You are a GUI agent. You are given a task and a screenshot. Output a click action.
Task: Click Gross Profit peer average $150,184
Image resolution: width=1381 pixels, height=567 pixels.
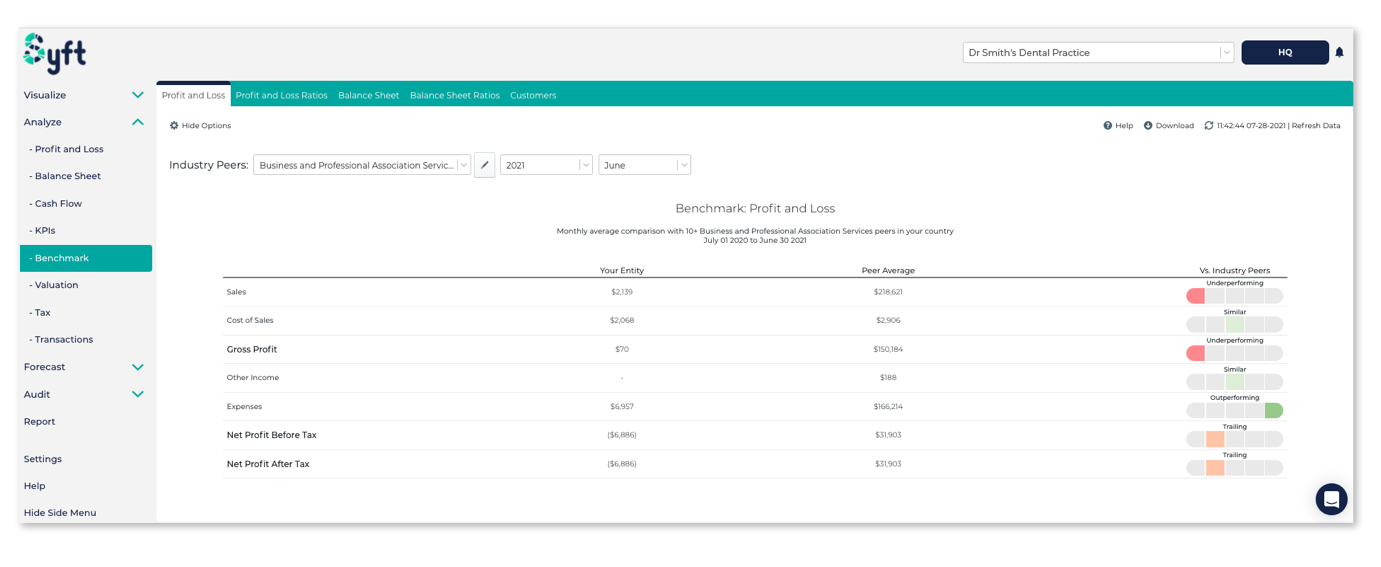888,349
